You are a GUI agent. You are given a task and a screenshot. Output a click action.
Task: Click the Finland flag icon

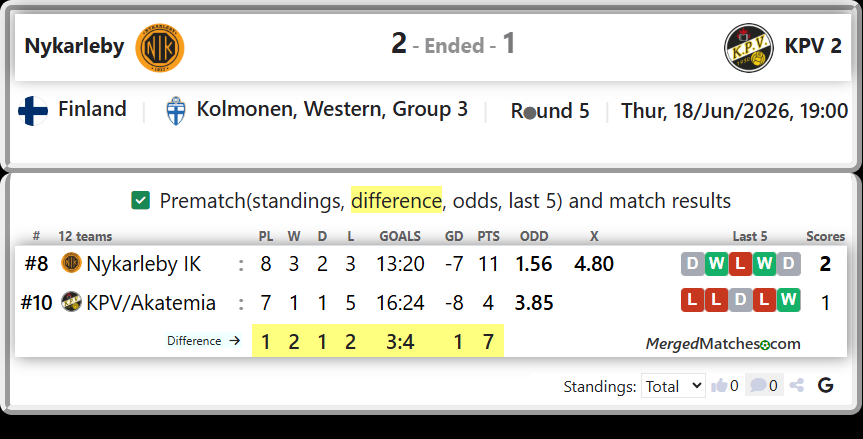(33, 111)
